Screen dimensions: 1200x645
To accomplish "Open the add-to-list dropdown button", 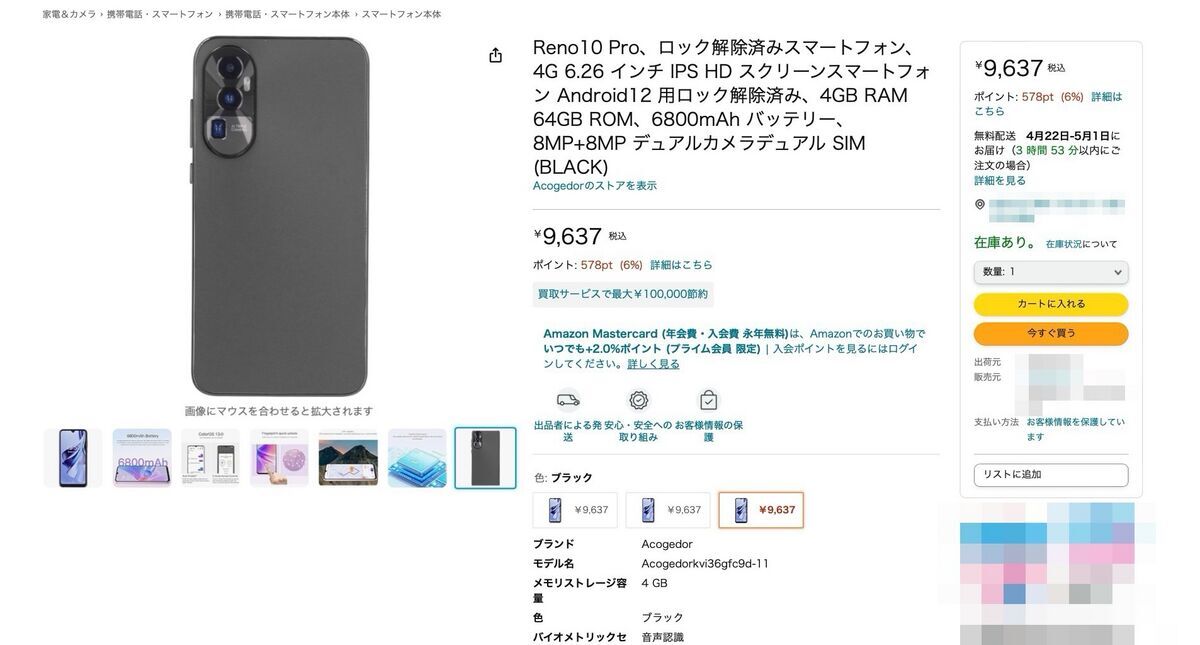I will (1051, 475).
